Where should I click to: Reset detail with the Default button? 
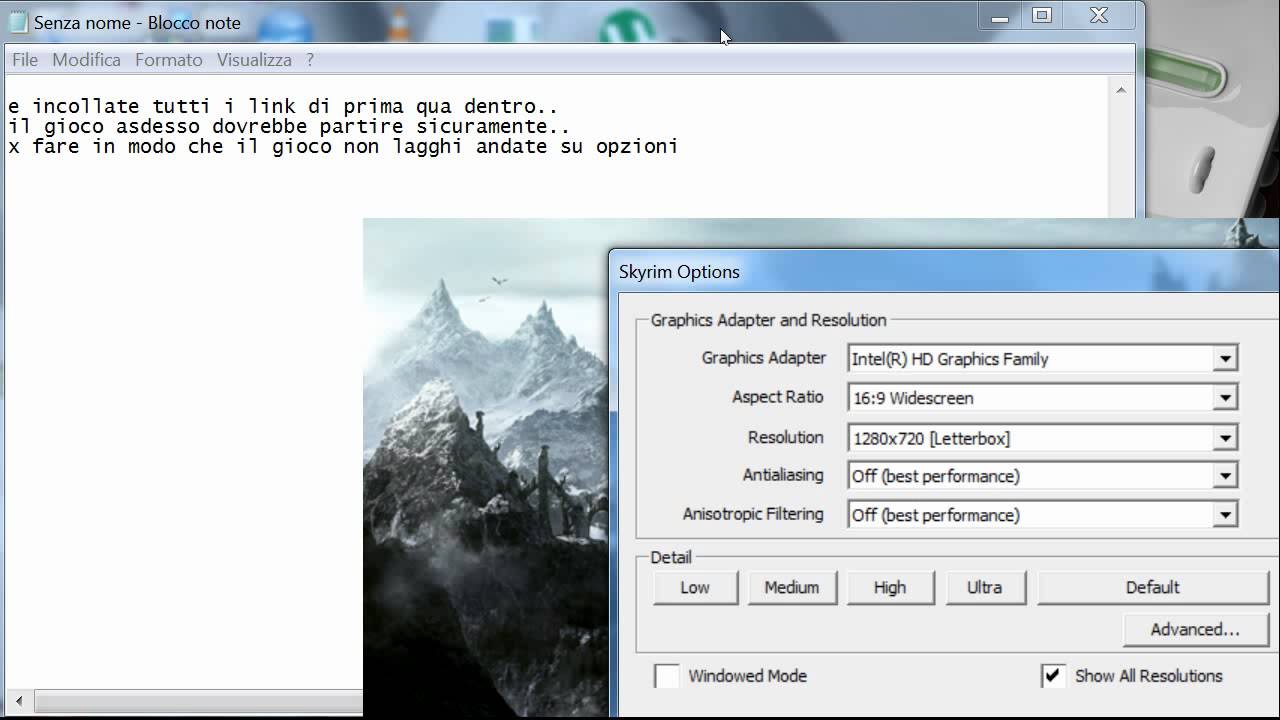(x=1153, y=588)
